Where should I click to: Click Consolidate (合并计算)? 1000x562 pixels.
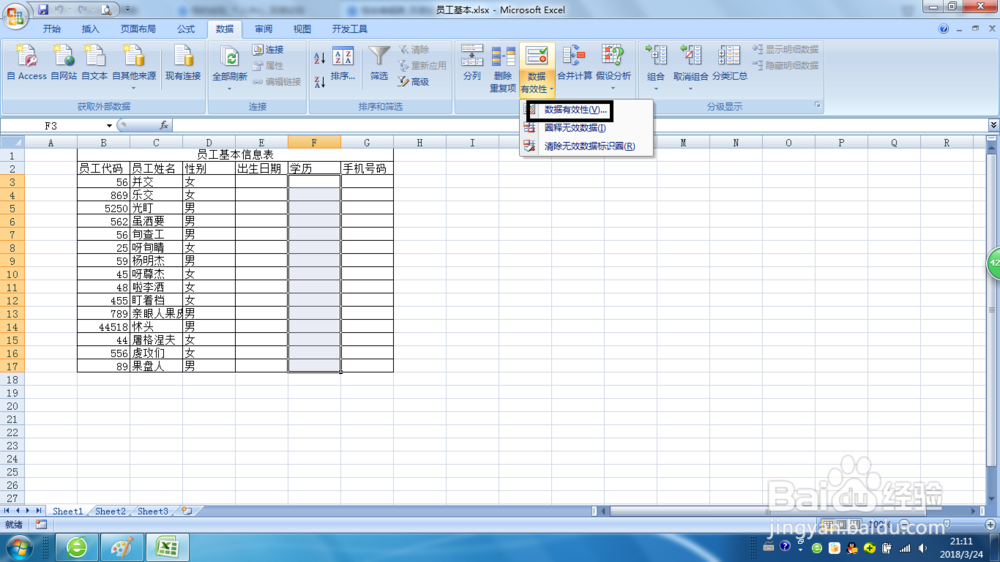[575, 63]
